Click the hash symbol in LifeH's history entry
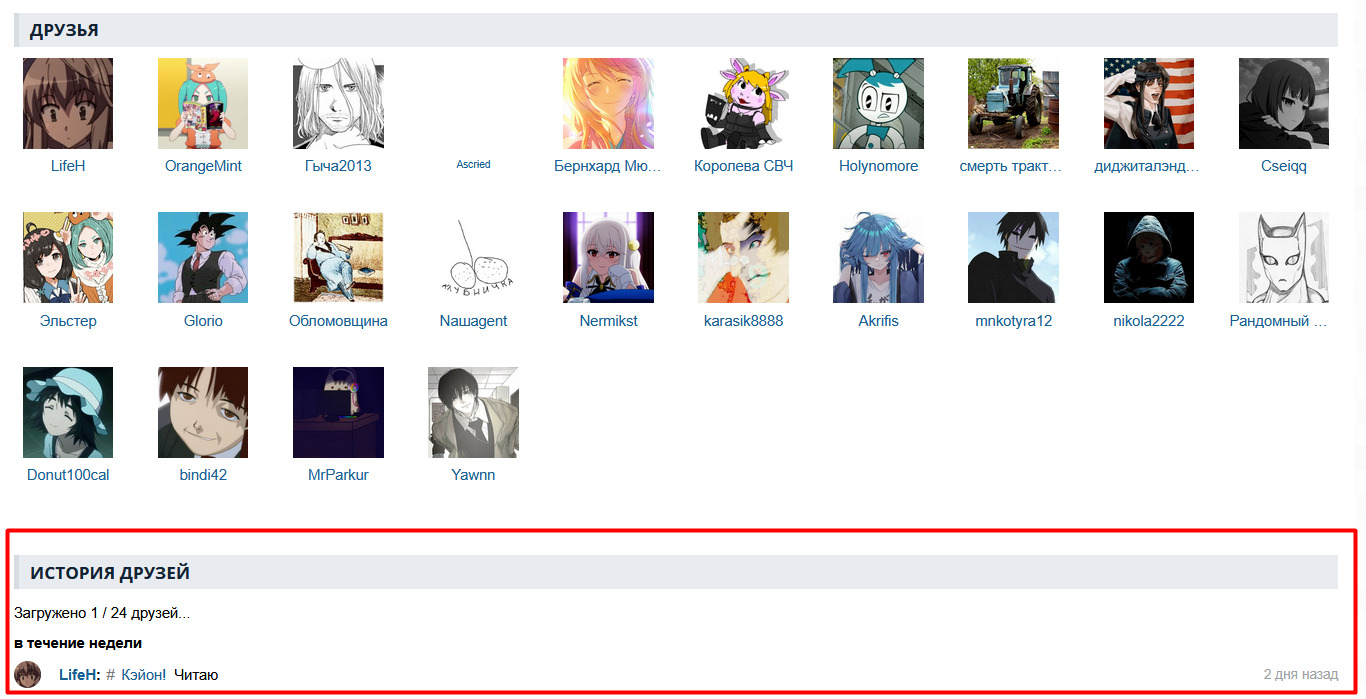Image resolution: width=1366 pixels, height=699 pixels. [110, 675]
